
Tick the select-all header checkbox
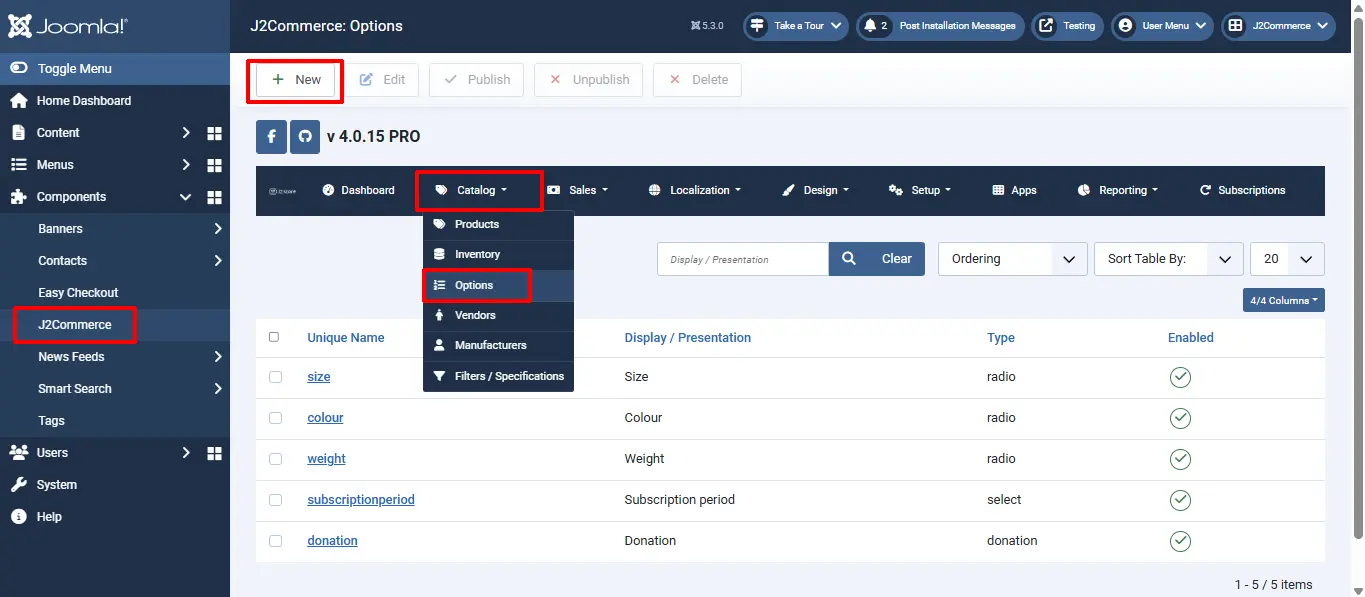click(274, 337)
